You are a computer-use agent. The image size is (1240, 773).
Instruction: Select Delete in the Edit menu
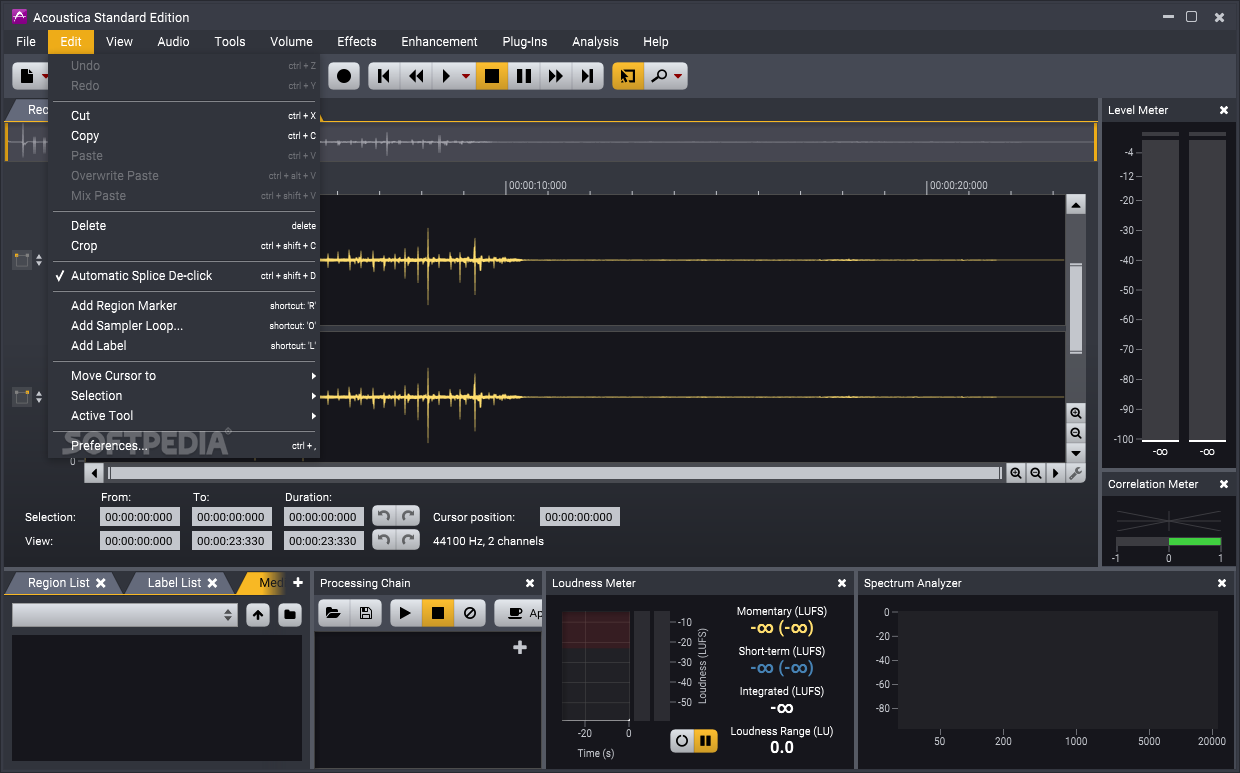(184, 226)
